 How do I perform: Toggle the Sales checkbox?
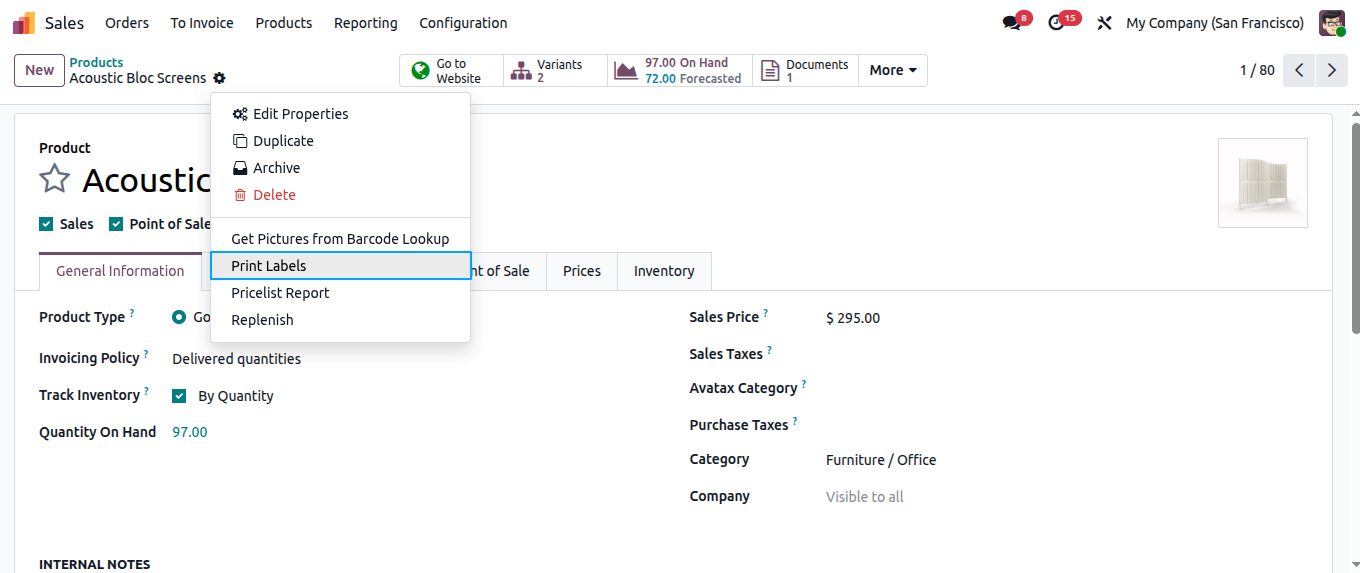tap(46, 224)
